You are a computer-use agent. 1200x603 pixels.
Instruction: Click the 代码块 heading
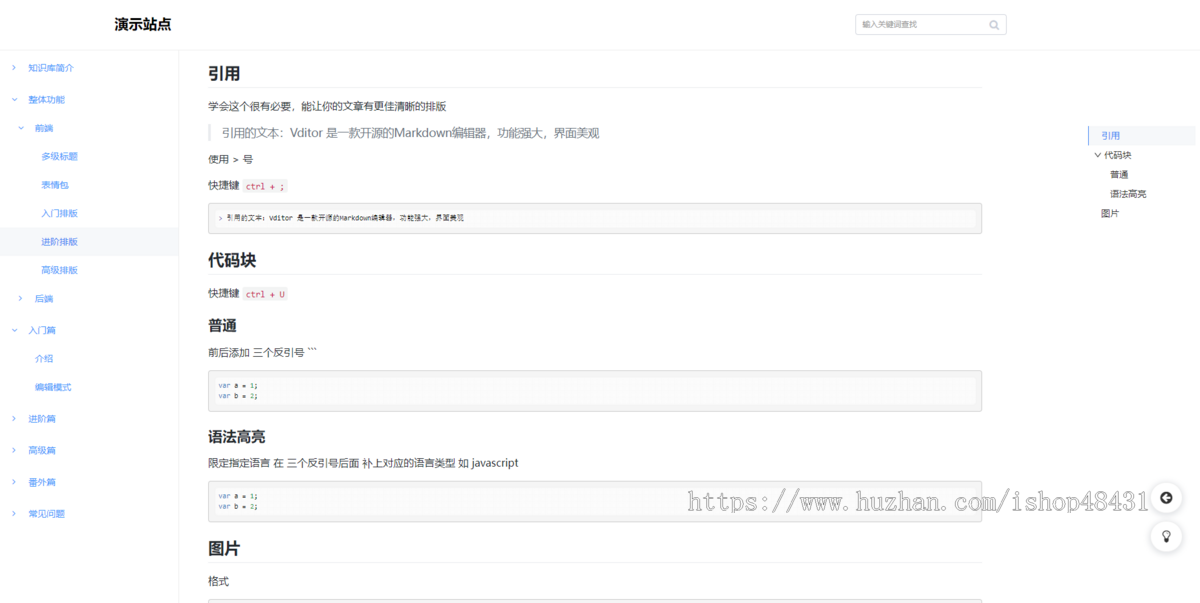pos(232,260)
